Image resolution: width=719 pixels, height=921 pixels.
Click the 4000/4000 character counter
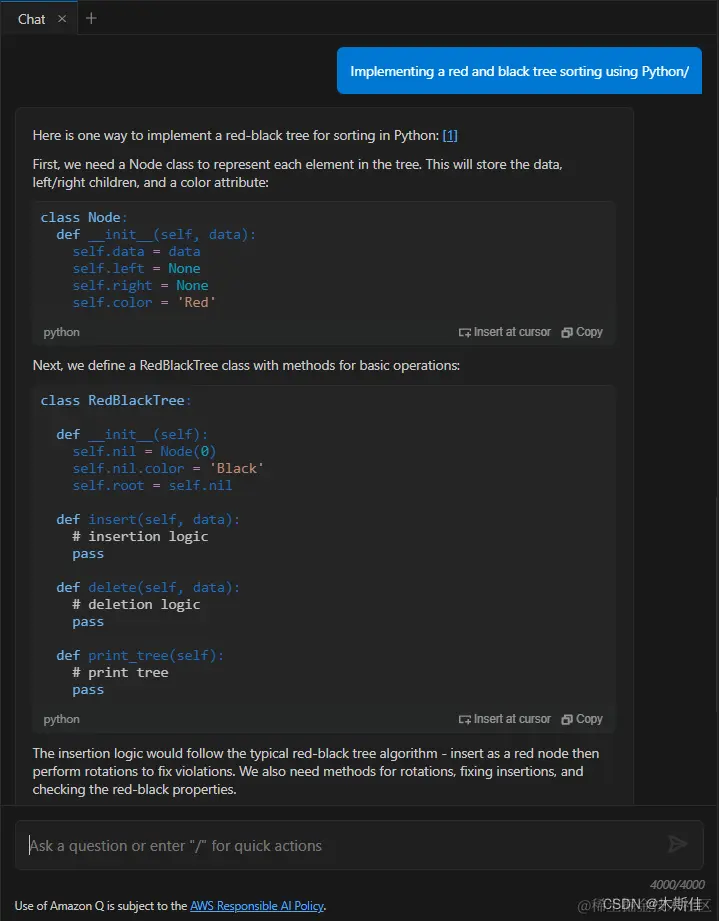coord(677,885)
